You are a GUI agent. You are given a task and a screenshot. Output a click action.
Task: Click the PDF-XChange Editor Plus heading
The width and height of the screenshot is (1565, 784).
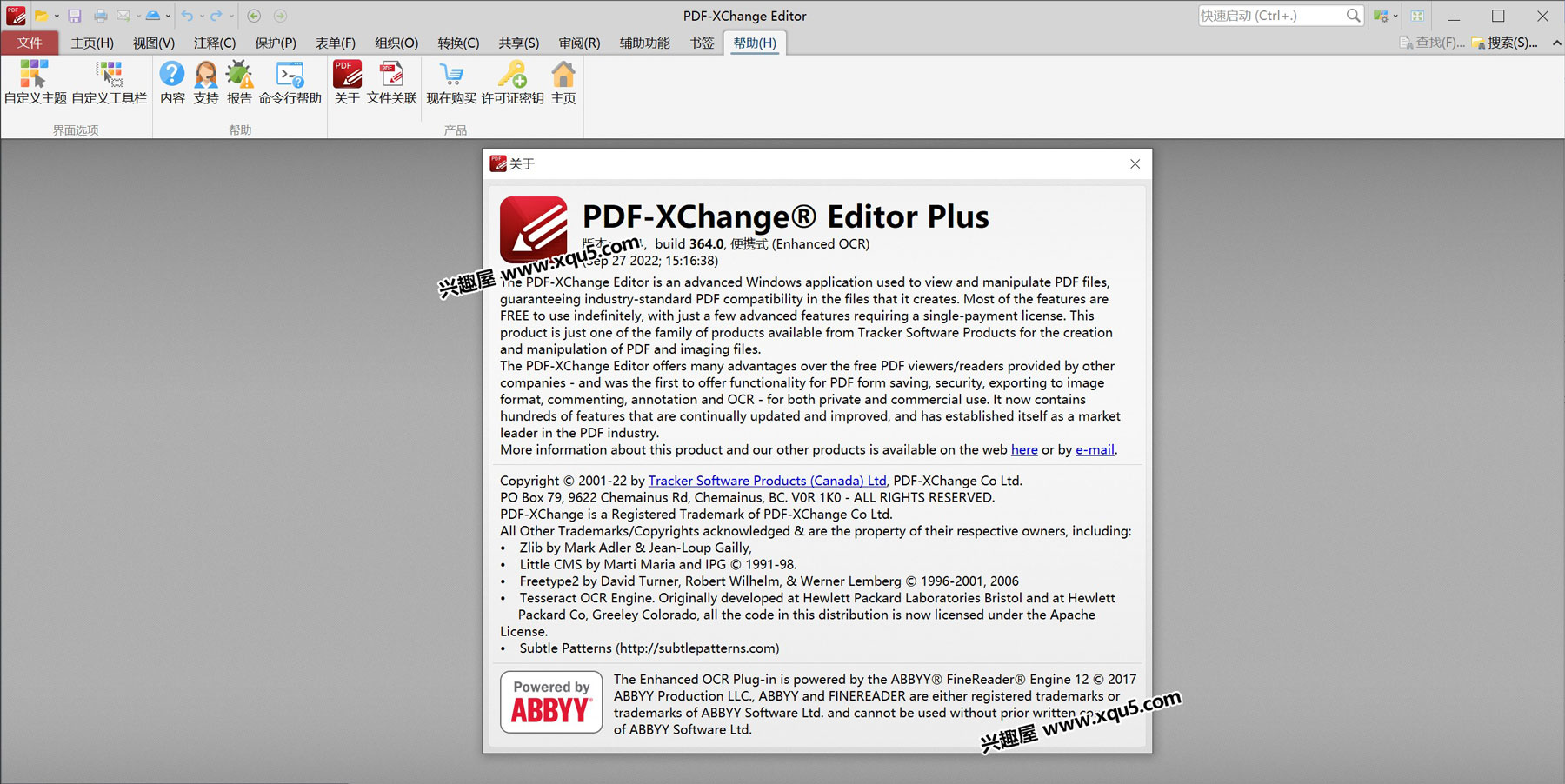point(786,216)
